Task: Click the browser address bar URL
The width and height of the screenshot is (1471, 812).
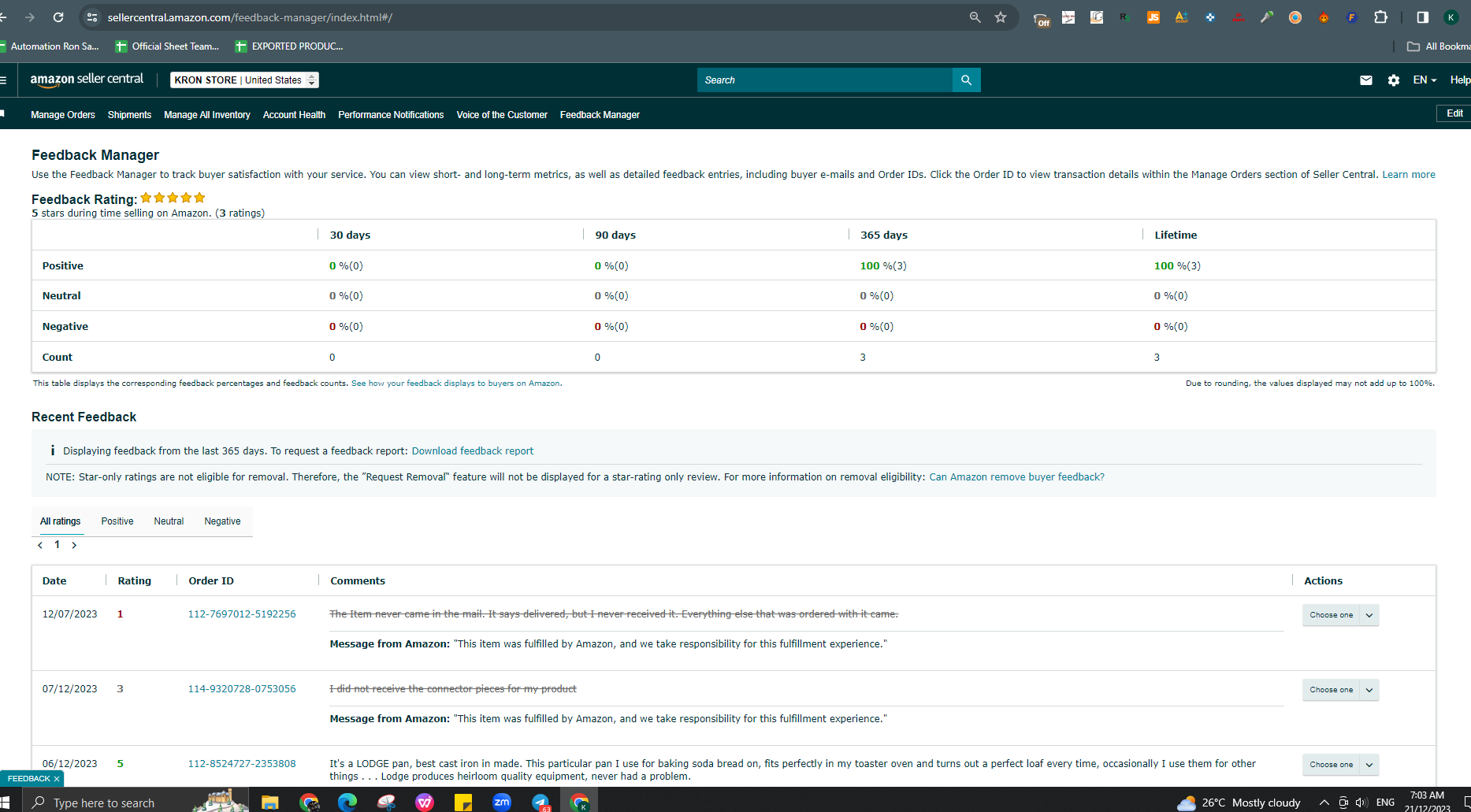Action: (250, 17)
